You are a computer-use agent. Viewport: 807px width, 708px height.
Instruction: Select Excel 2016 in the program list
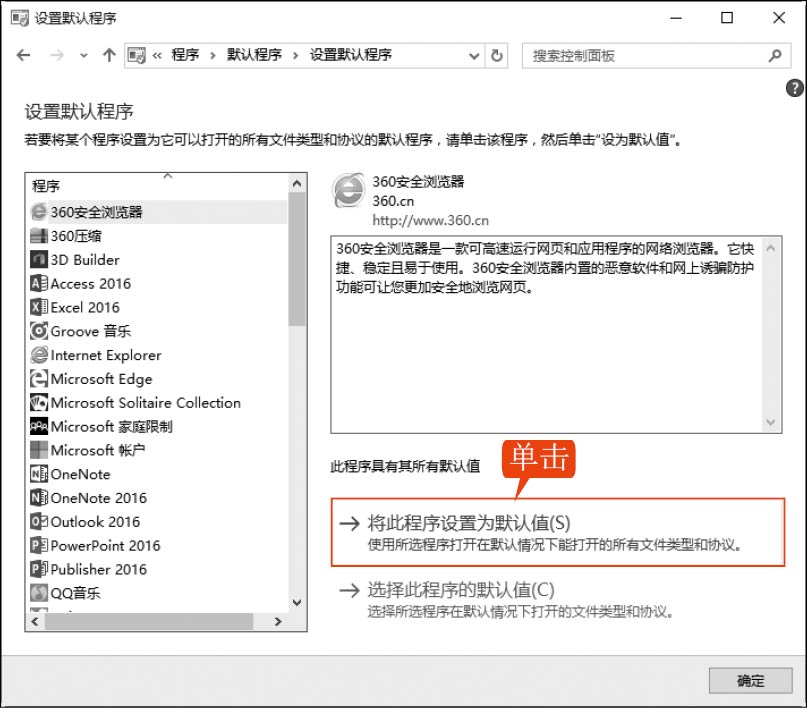point(158,307)
